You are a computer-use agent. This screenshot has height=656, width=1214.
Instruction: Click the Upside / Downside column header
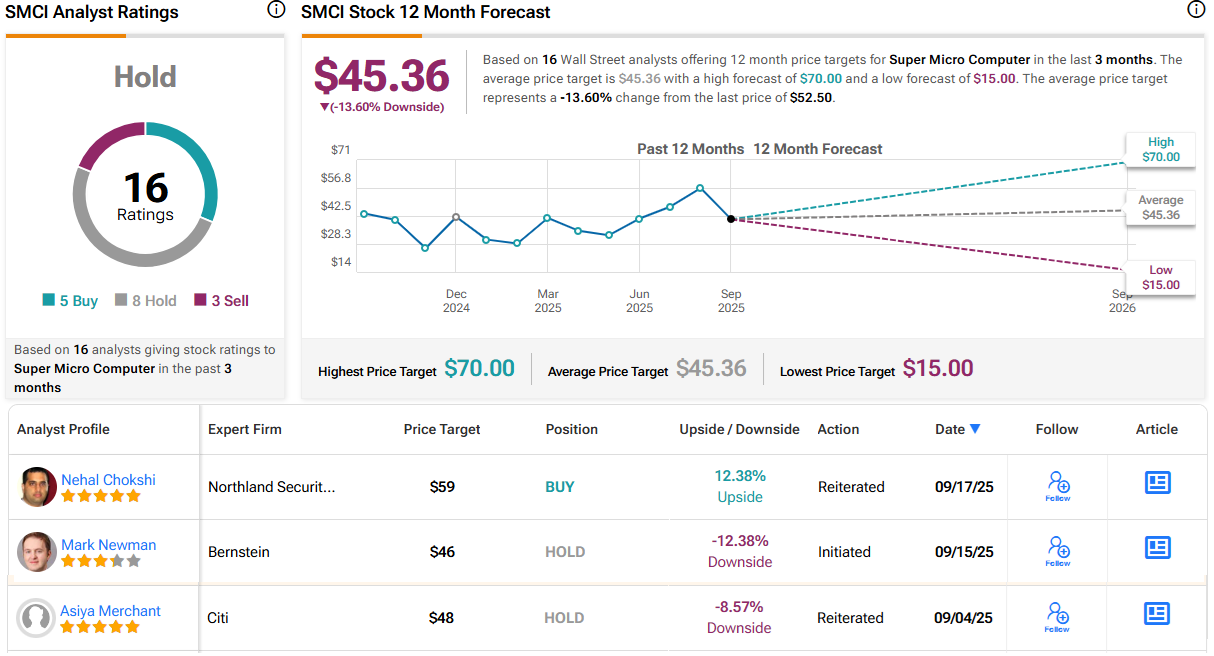coord(739,429)
